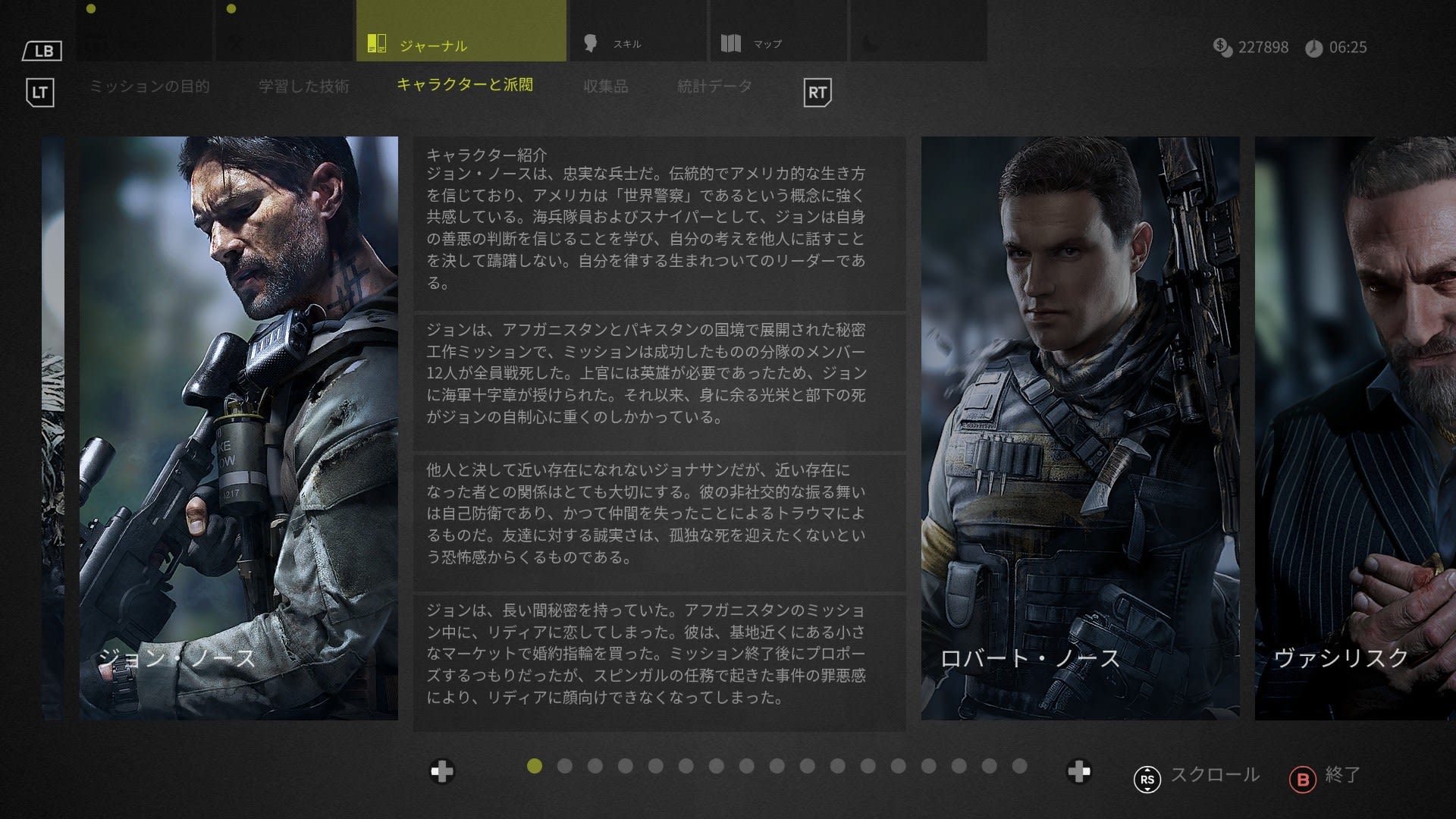Screen dimensions: 1456x819
Task: Select the キャラクターと派閥 sub-tab
Action: pos(465,85)
